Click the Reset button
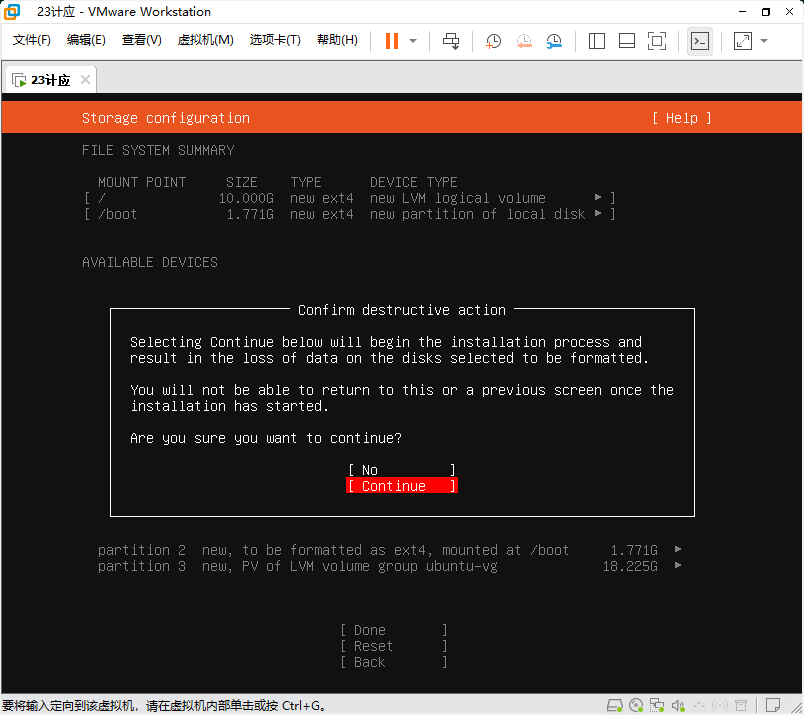The height and width of the screenshot is (715, 804). pyautogui.click(x=394, y=646)
